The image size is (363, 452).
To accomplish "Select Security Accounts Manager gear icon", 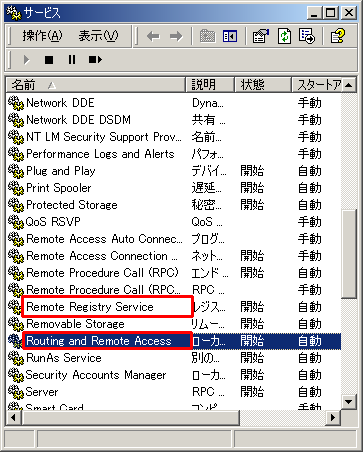I will tap(16, 375).
